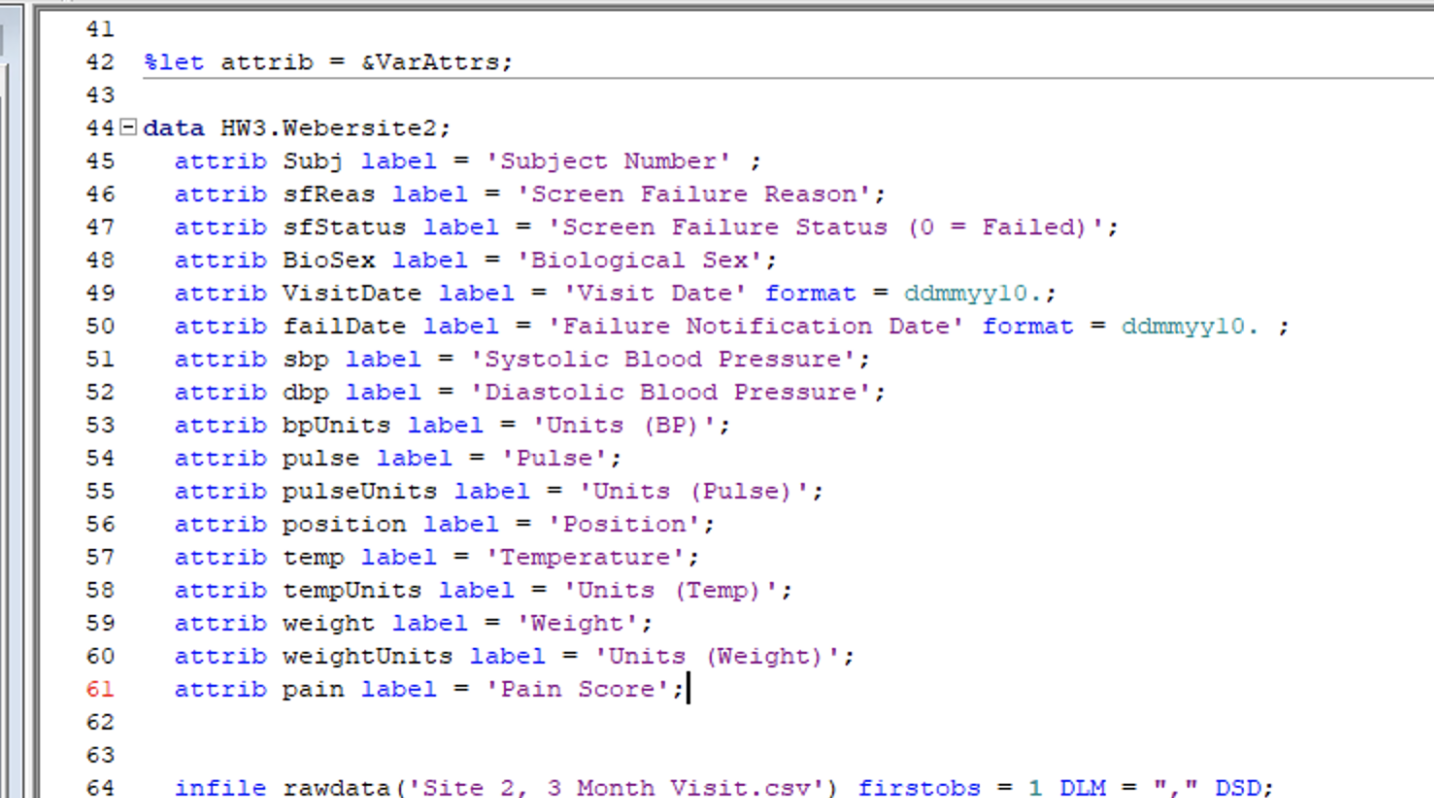Click line number 42

(x=99, y=61)
